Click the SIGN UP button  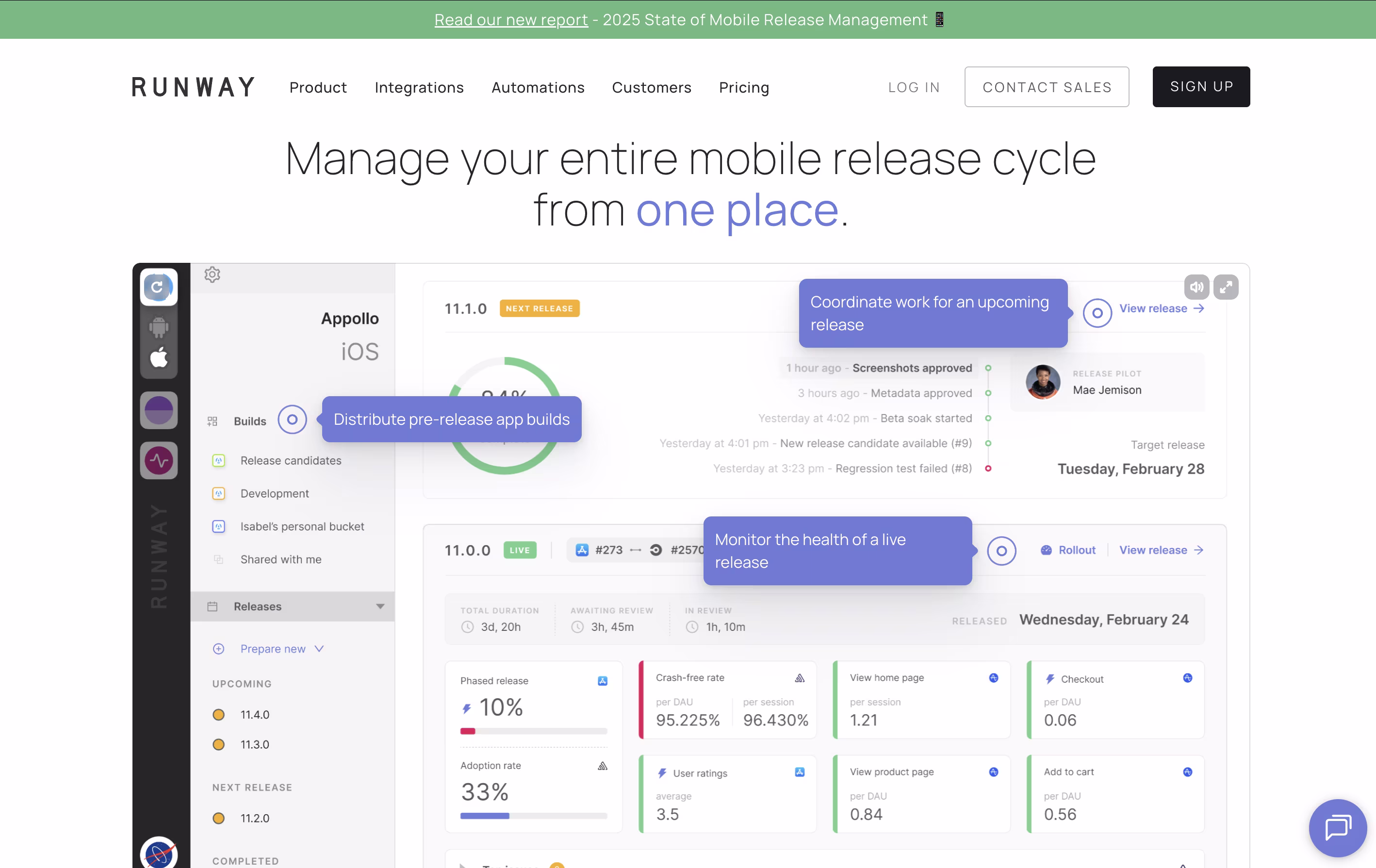pos(1200,87)
